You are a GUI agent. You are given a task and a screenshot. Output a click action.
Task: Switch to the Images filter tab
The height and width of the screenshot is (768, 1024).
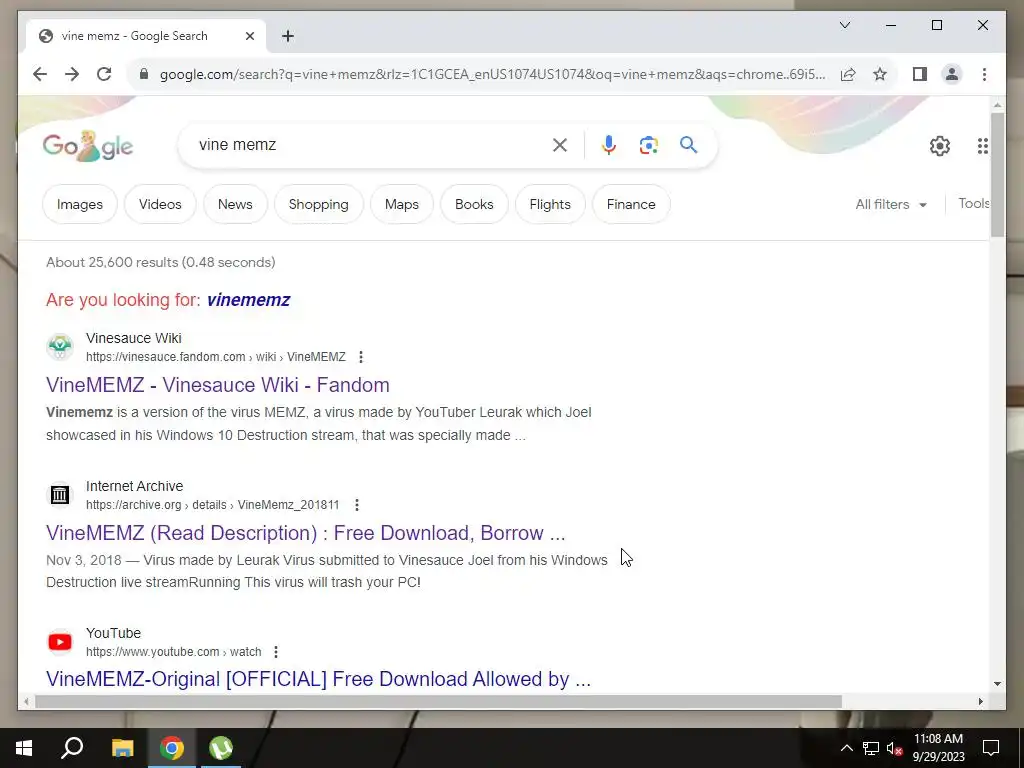click(x=80, y=204)
